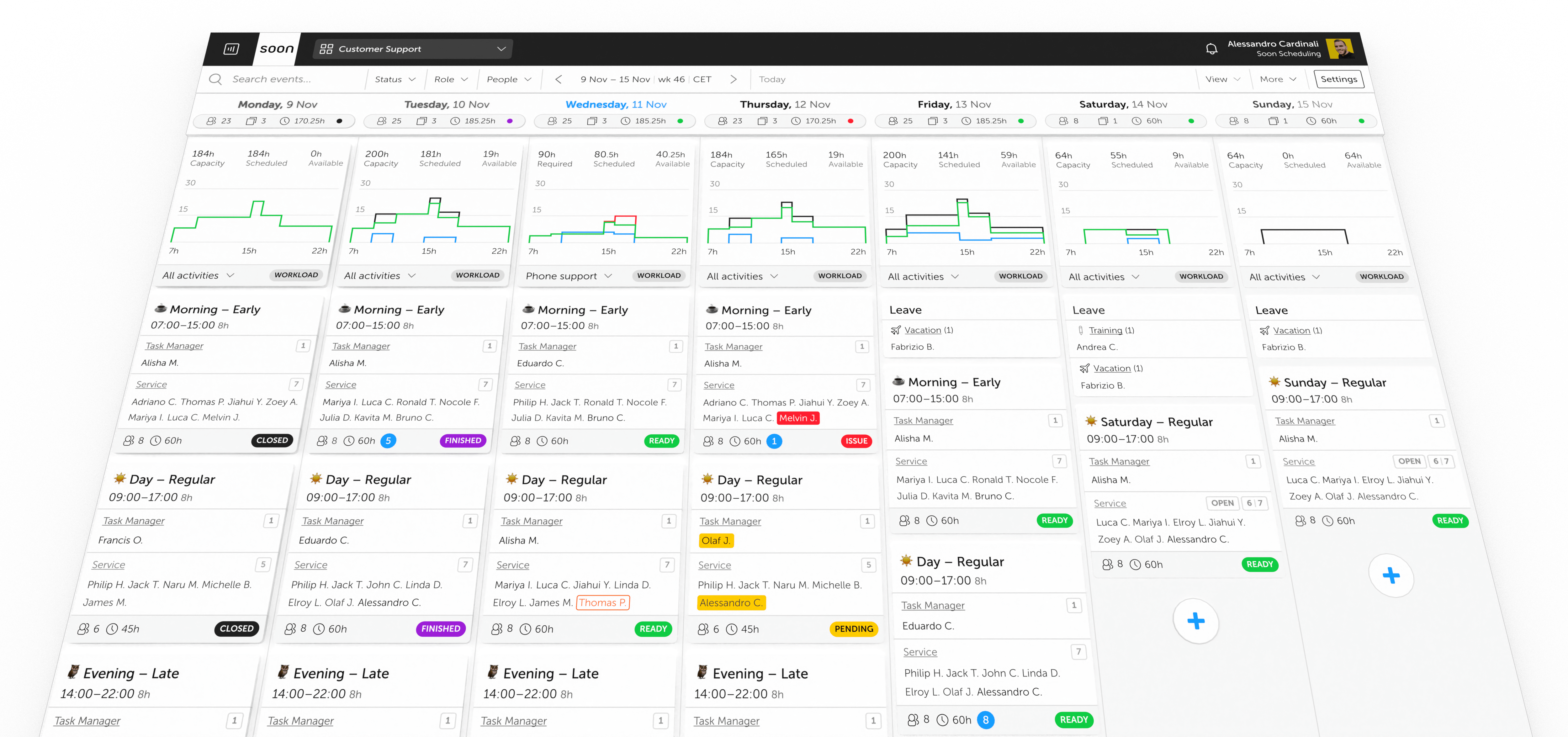This screenshot has height=737, width=1568.
Task: Add a shift on Sunday with plus button
Action: point(1391,575)
